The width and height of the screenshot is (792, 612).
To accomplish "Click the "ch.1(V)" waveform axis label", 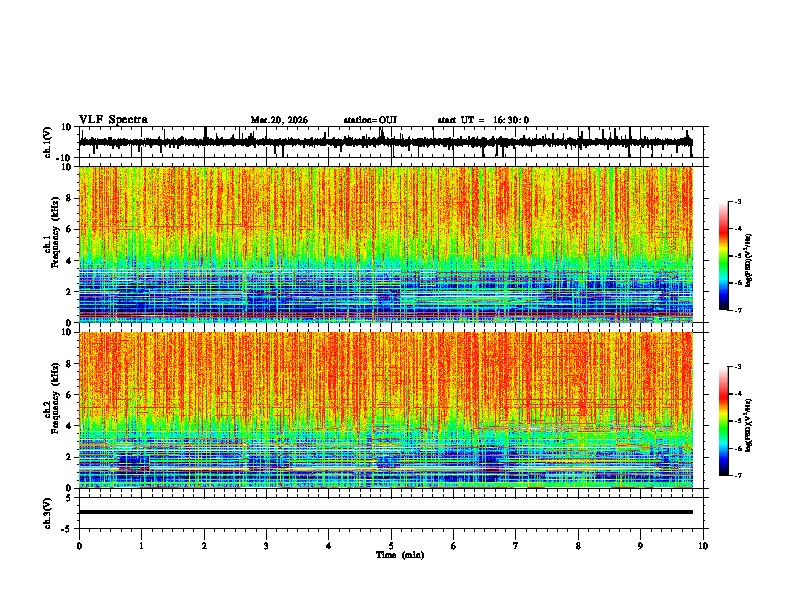I will tap(48, 142).
